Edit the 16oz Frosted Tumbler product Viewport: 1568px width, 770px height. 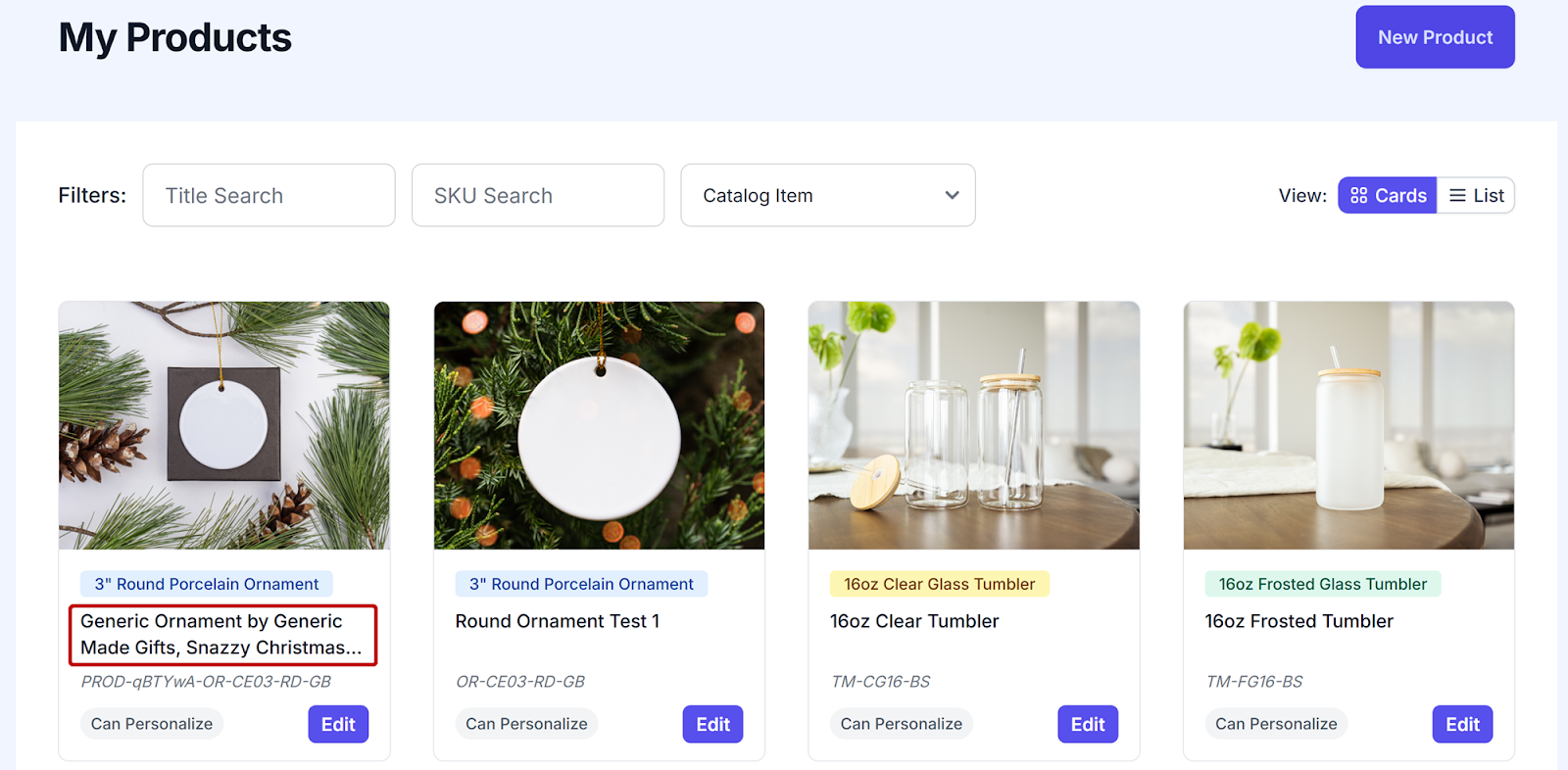coord(1462,724)
